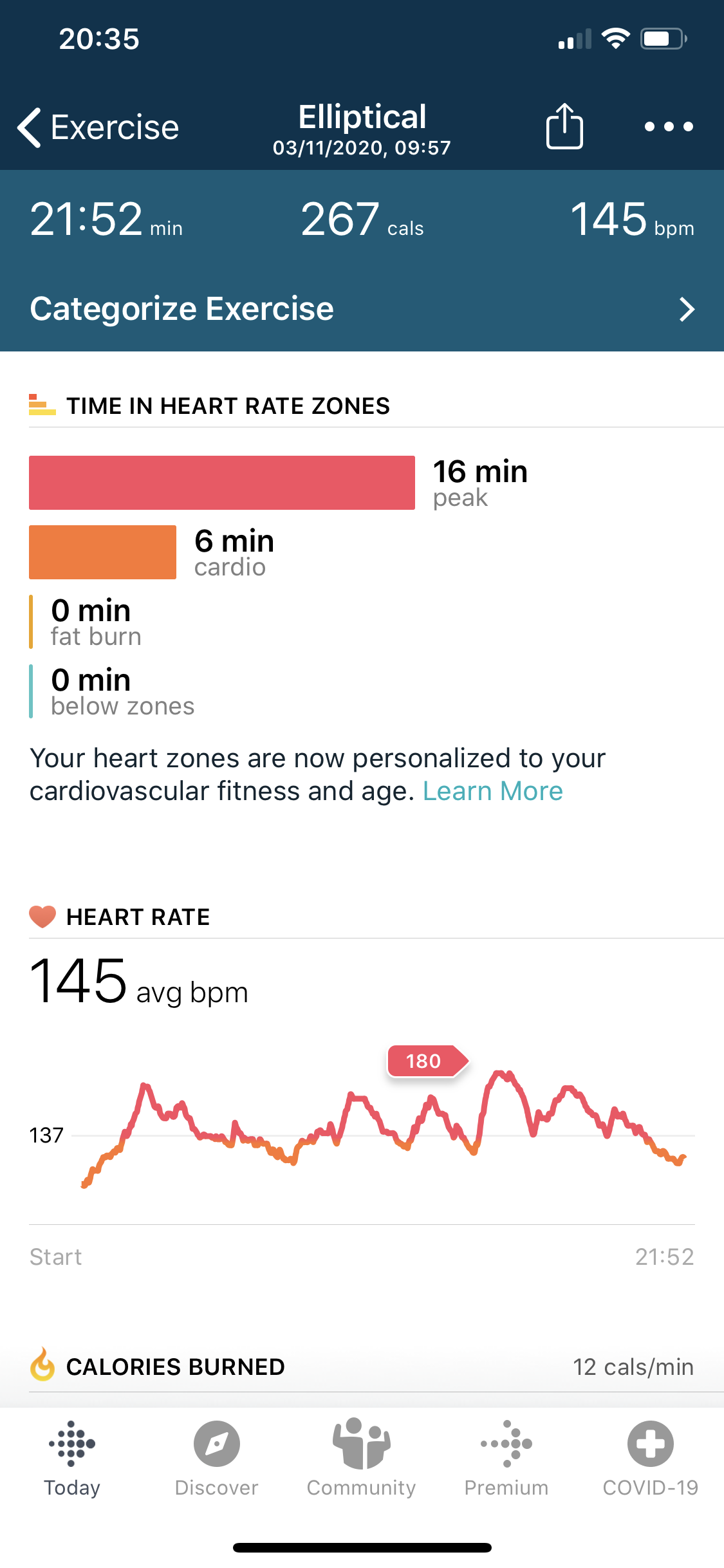Expand Categorize Exercise with the chevron
Viewport: 724px width, 1568px height.
tap(687, 310)
